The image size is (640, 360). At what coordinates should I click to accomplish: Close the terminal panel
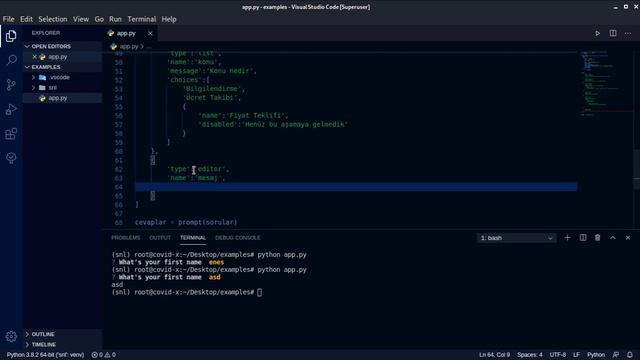[x=628, y=238]
